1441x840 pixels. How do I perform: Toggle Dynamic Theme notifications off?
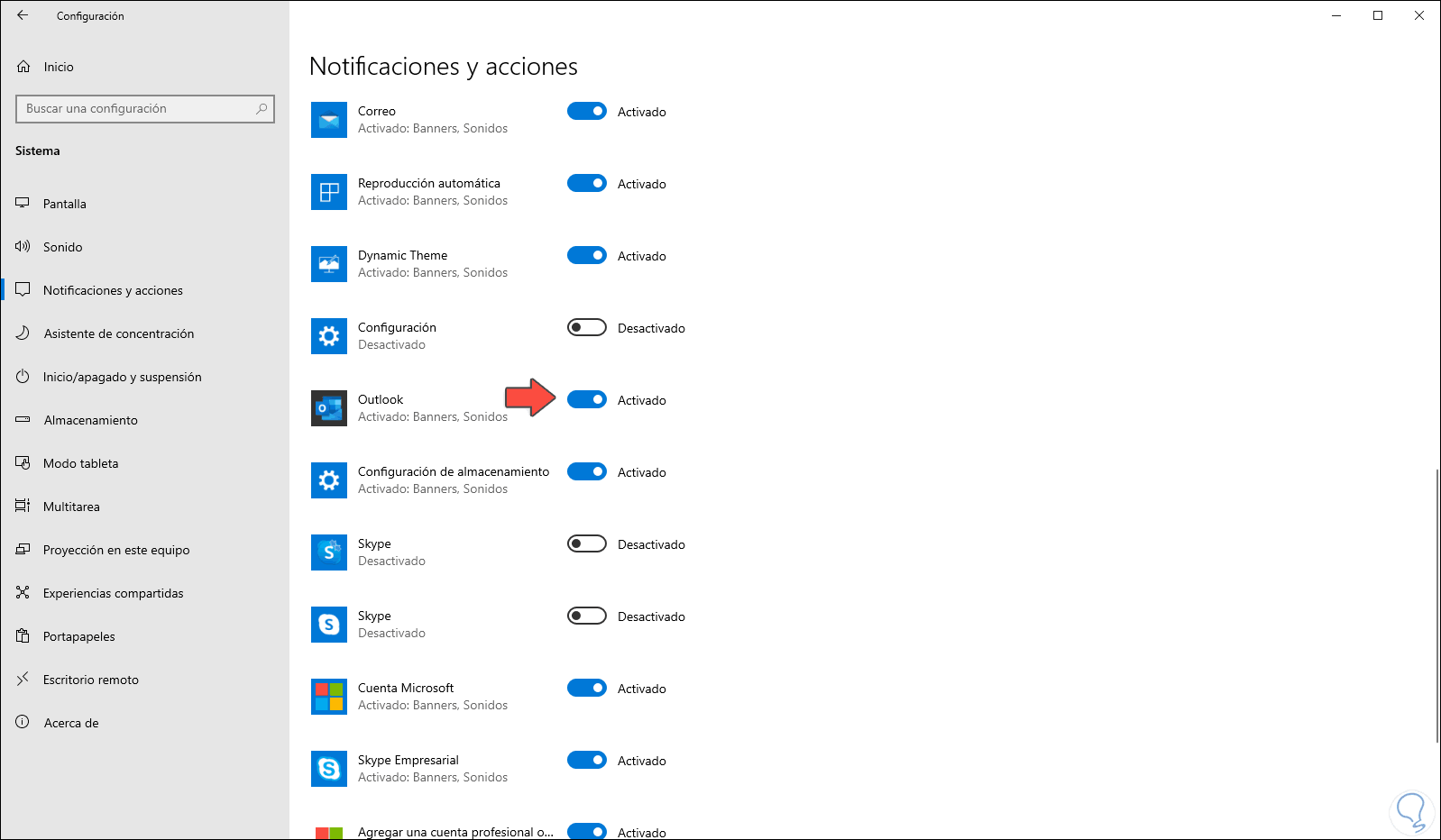(587, 255)
